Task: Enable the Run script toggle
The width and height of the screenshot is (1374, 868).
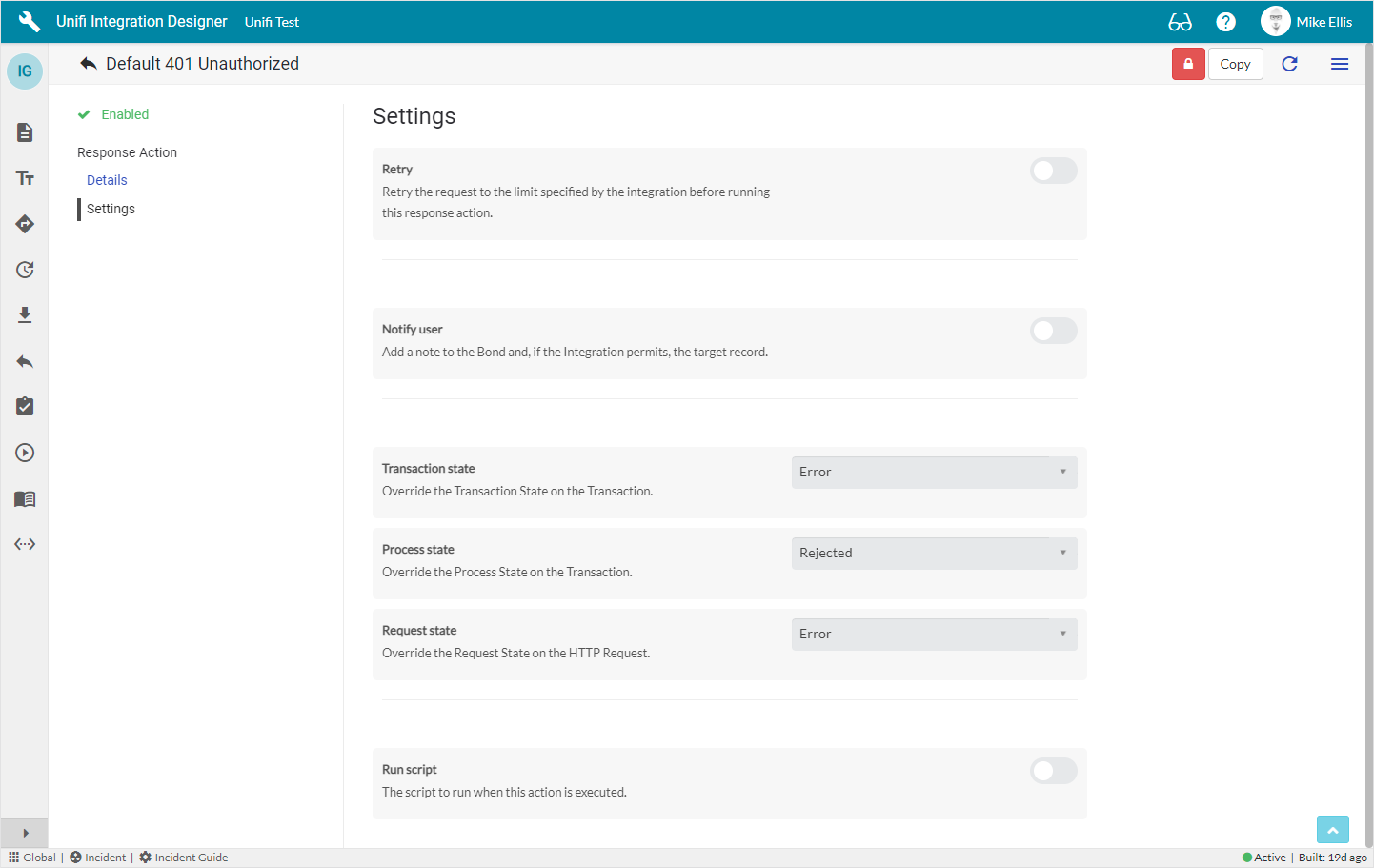Action: pyautogui.click(x=1053, y=771)
